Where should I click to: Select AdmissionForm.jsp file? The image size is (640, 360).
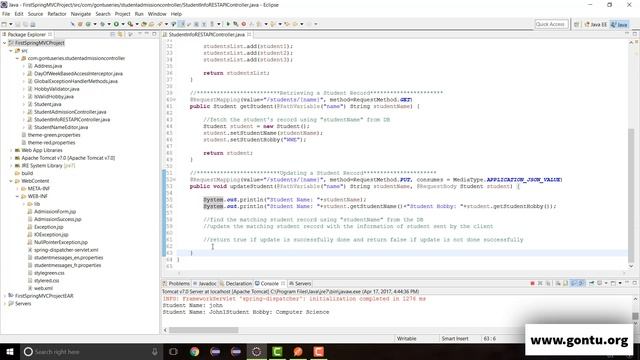[x=55, y=211]
